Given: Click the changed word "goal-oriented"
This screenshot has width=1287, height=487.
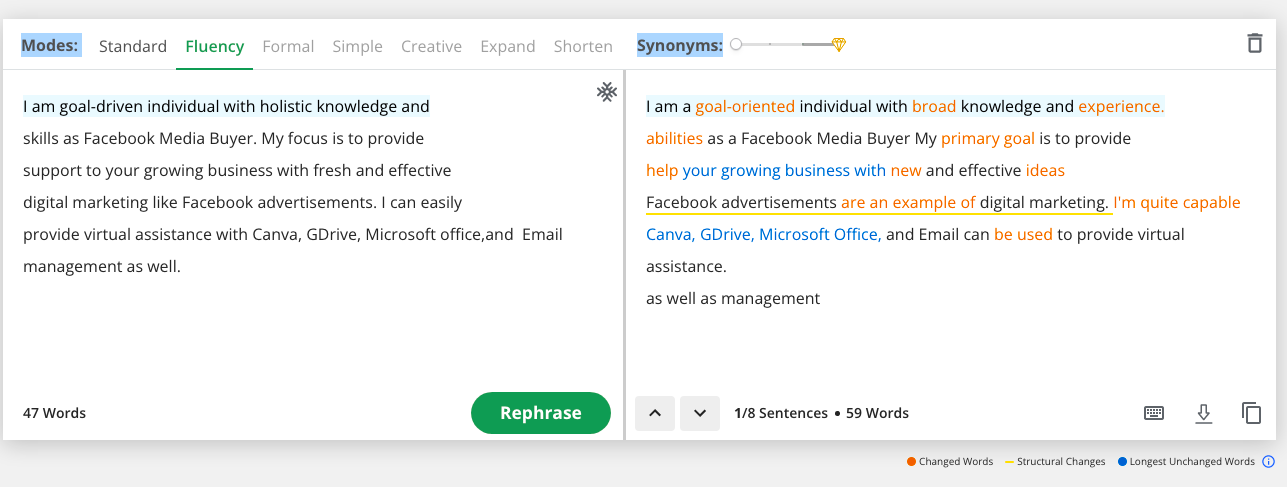Looking at the screenshot, I should [745, 106].
